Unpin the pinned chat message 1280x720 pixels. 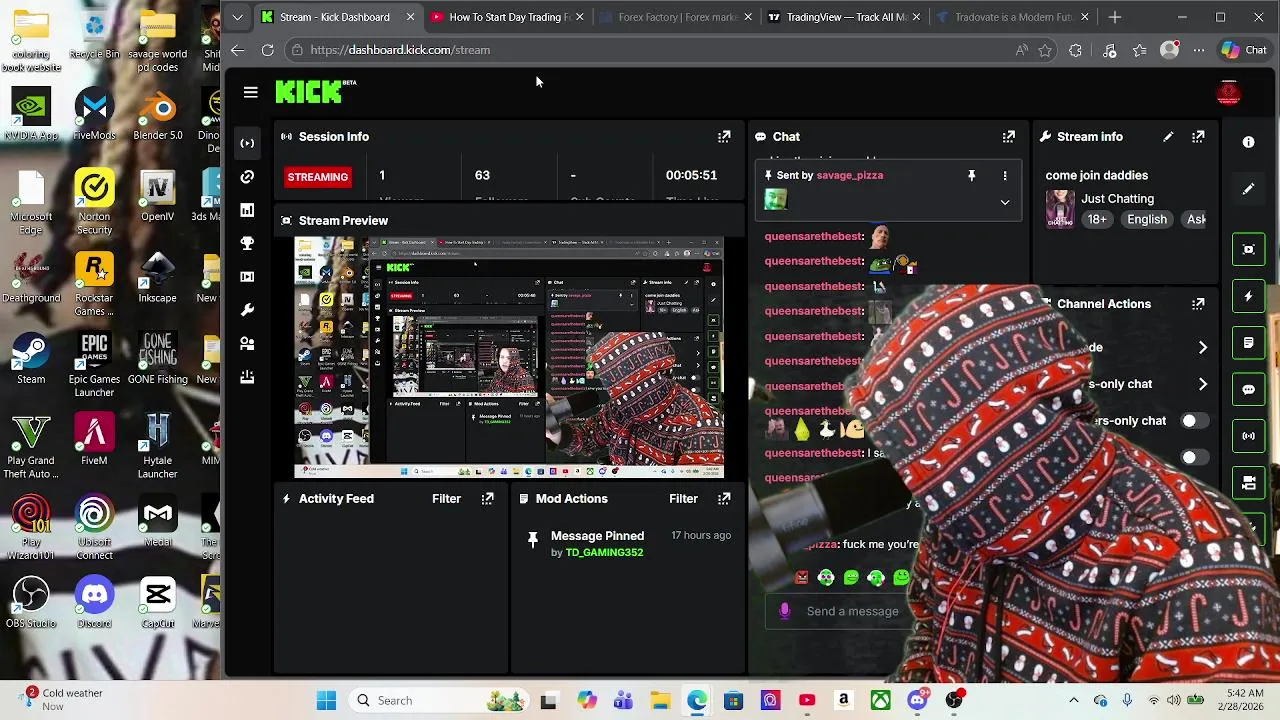tap(971, 175)
